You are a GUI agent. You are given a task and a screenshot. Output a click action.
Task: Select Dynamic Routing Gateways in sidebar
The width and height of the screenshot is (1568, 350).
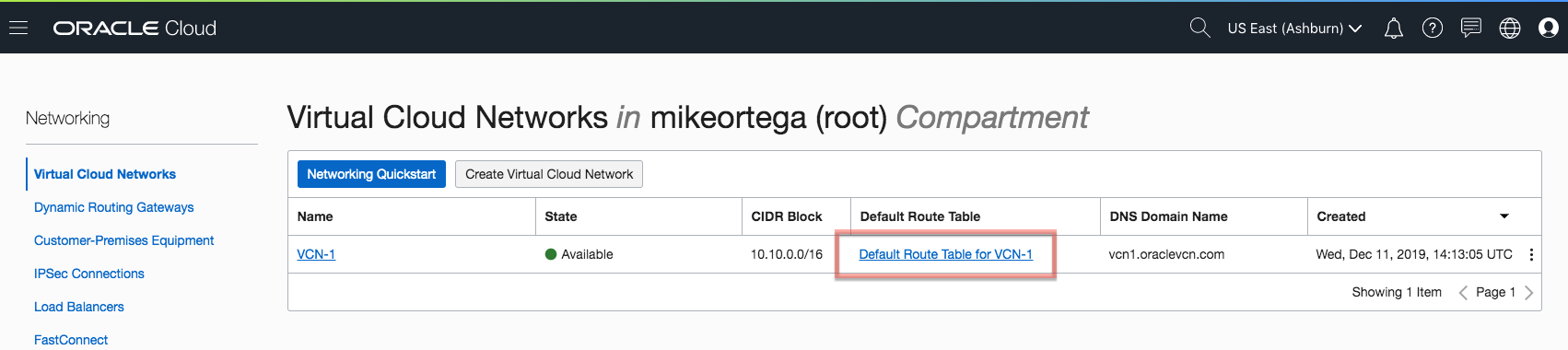coord(114,207)
